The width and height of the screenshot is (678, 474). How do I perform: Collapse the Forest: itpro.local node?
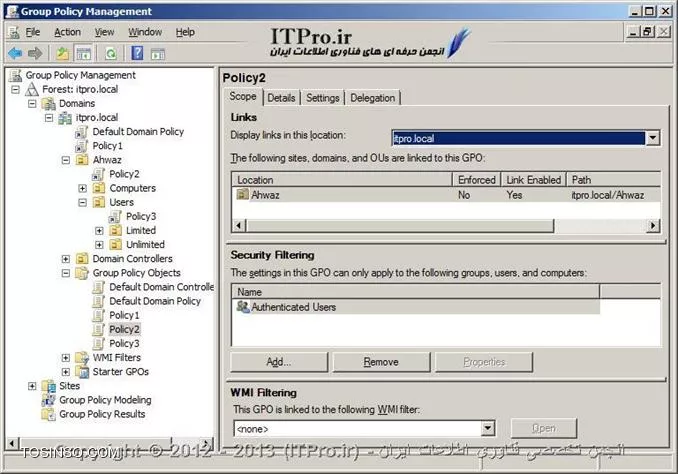16,90
